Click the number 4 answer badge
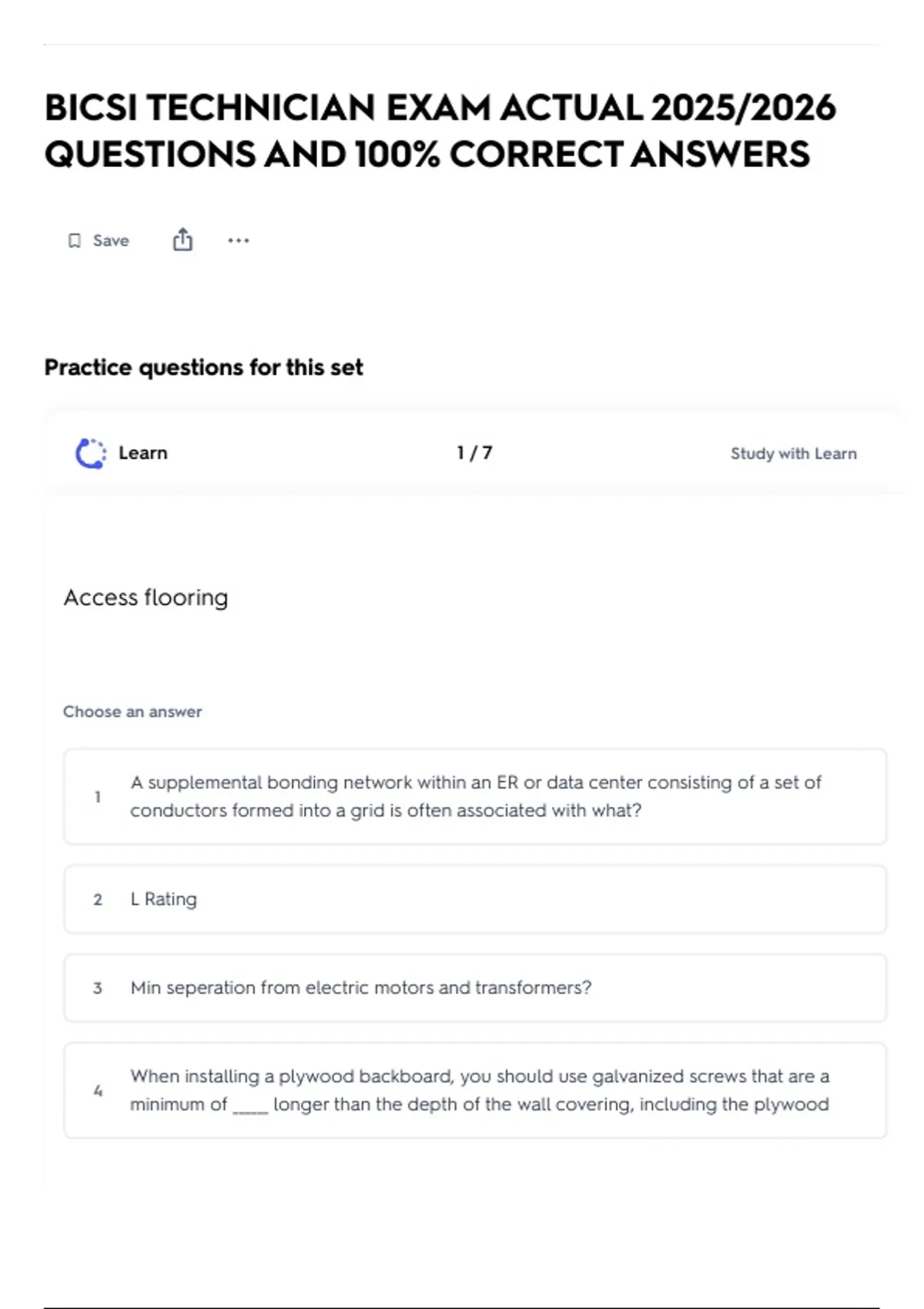 click(x=98, y=1090)
